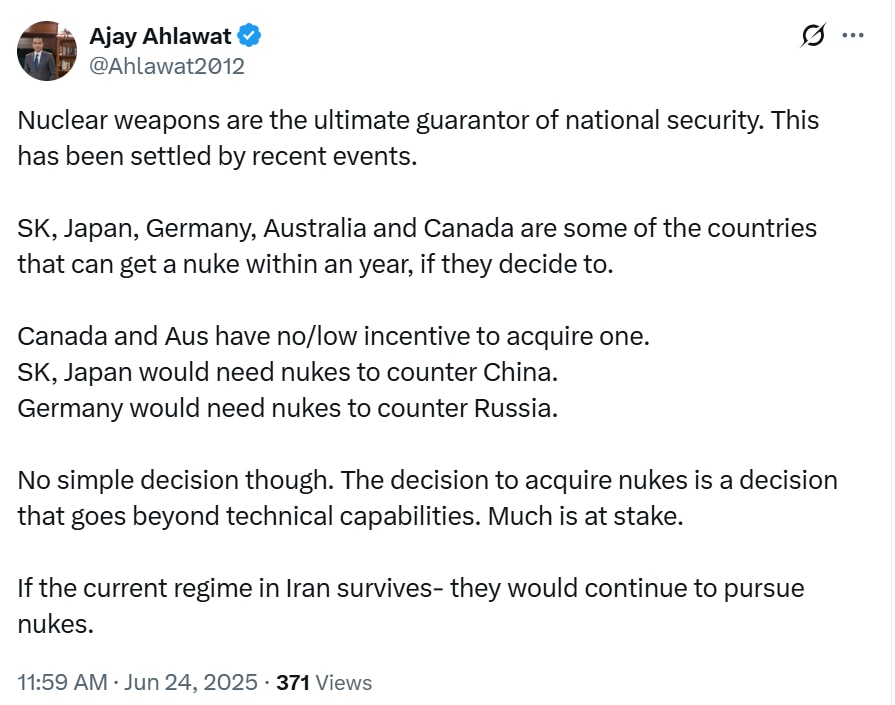Screen dimensions: 895x705
Task: Click the 'has been settled by recent events' line
Action: 217,156
